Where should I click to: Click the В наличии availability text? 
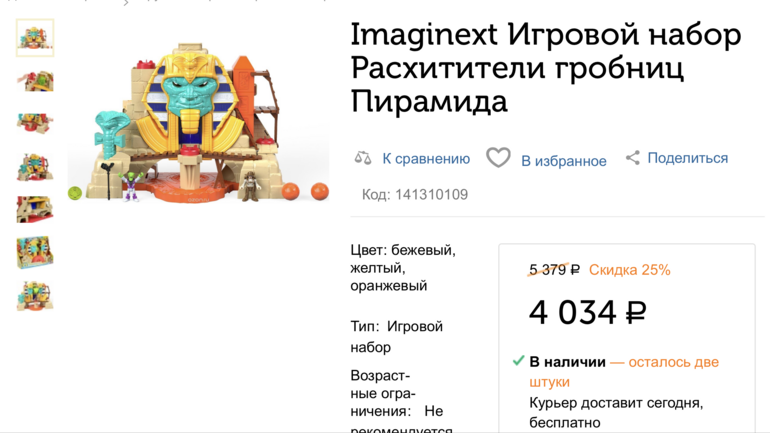[x=567, y=362]
